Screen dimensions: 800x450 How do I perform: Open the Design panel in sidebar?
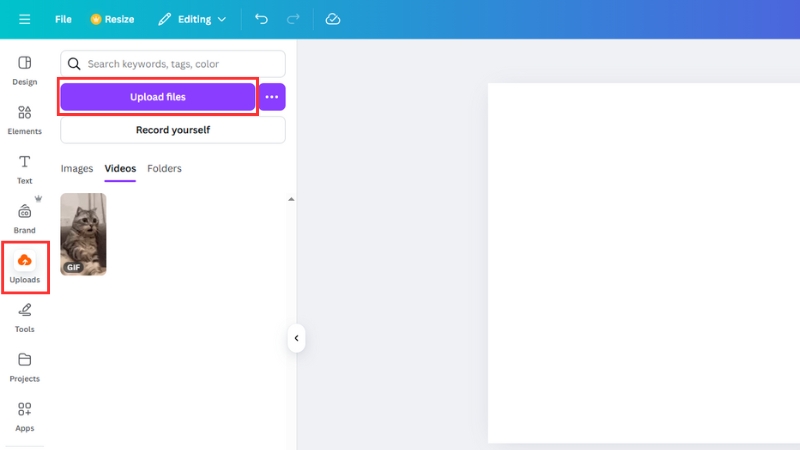tap(25, 70)
